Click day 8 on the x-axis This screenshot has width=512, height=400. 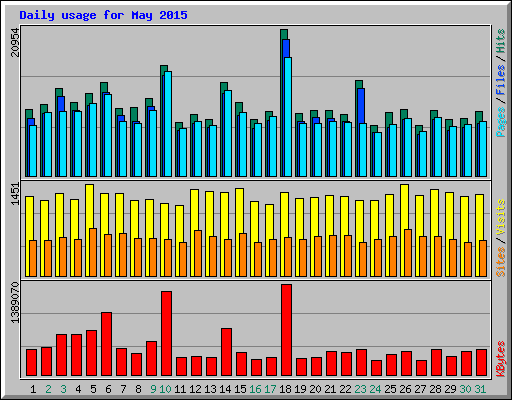point(138,389)
